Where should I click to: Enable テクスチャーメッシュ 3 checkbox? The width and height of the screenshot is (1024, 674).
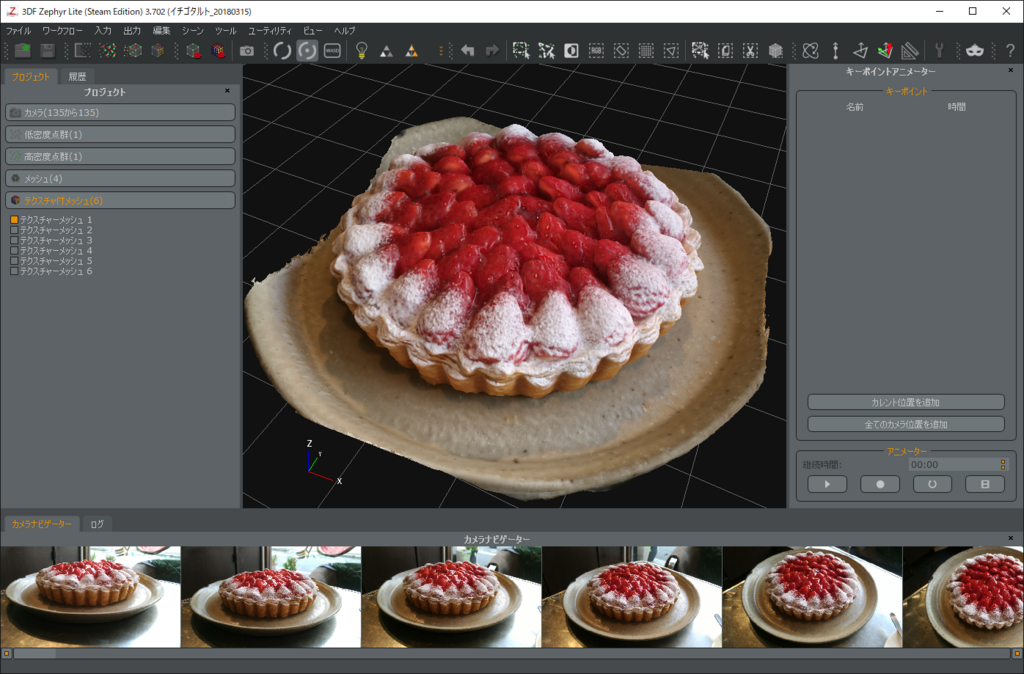(x=14, y=240)
